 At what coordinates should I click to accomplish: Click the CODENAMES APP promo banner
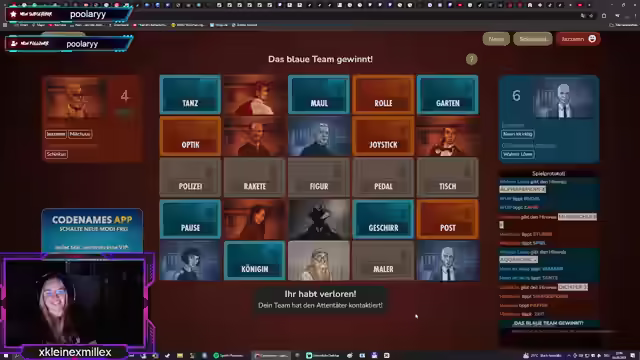click(x=92, y=231)
